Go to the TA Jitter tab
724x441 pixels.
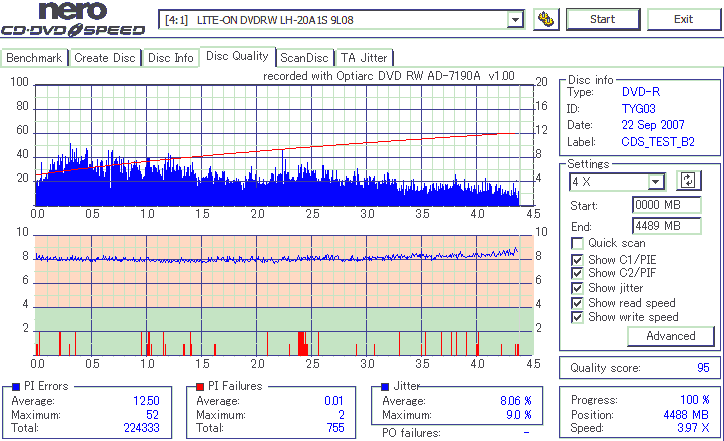(364, 58)
